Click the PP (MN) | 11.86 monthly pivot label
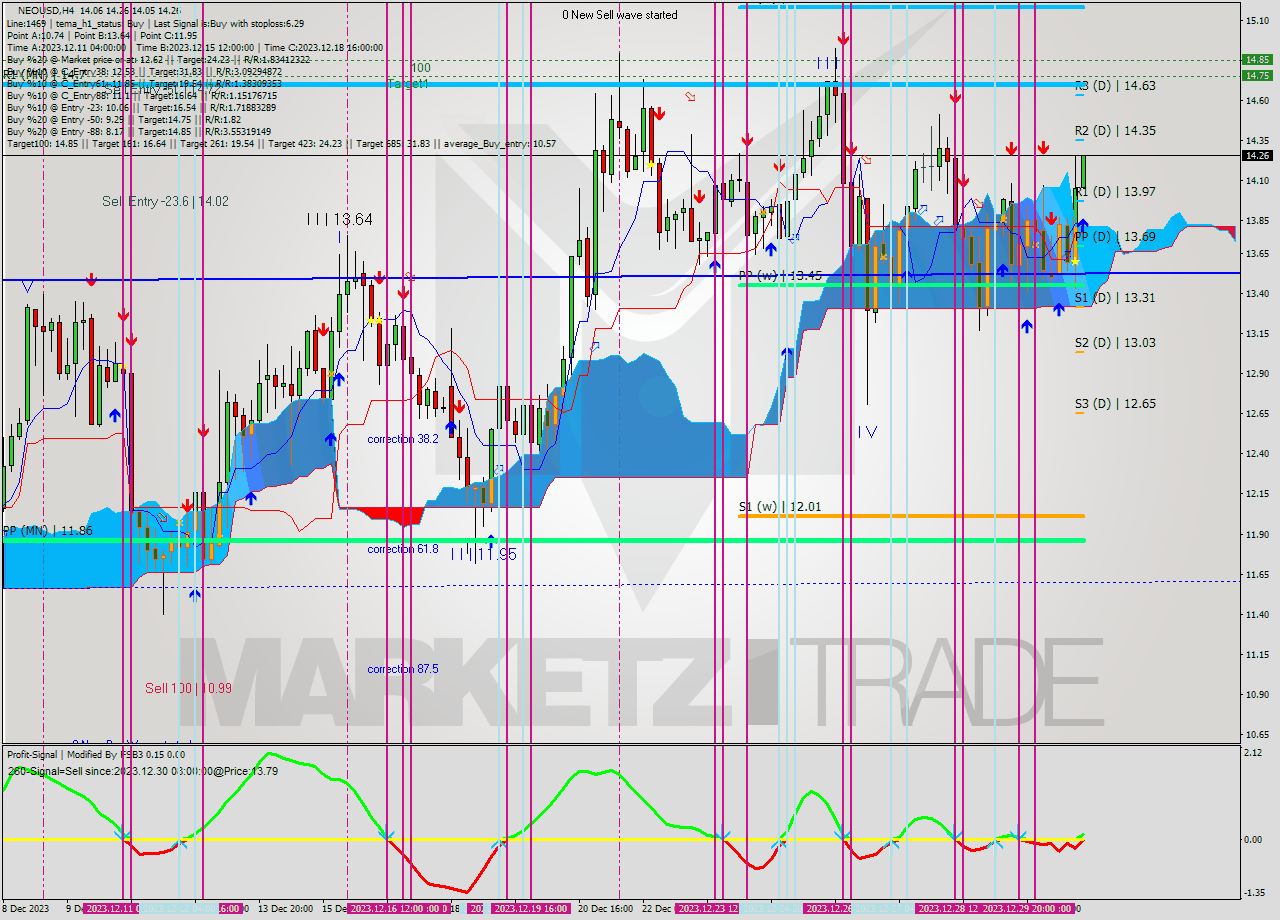 (47, 531)
